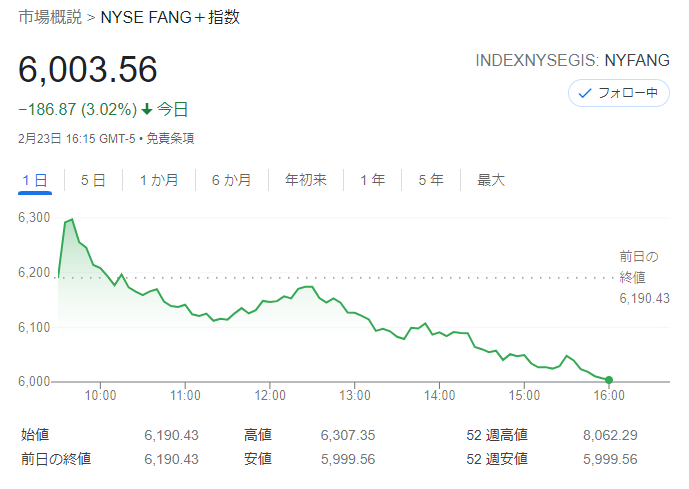Click the 高値 value 6,307.35
Image resolution: width=689 pixels, height=489 pixels.
[348, 435]
